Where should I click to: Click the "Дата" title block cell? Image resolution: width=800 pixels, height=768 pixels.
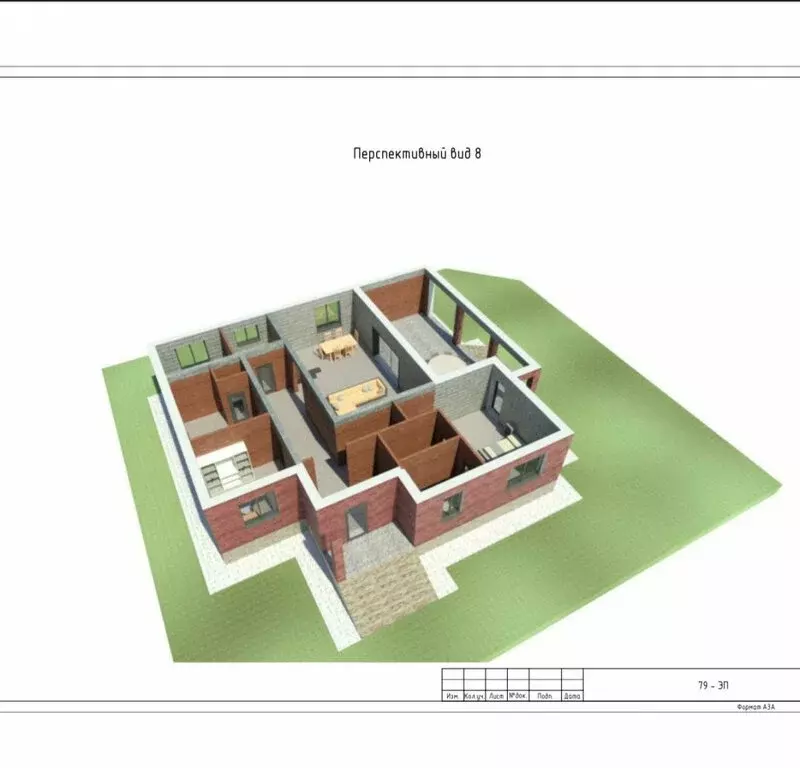click(x=572, y=696)
